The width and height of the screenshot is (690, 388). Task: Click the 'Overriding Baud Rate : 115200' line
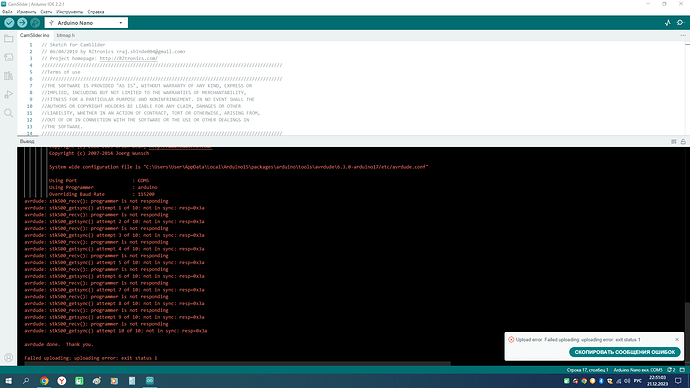tap(102, 194)
